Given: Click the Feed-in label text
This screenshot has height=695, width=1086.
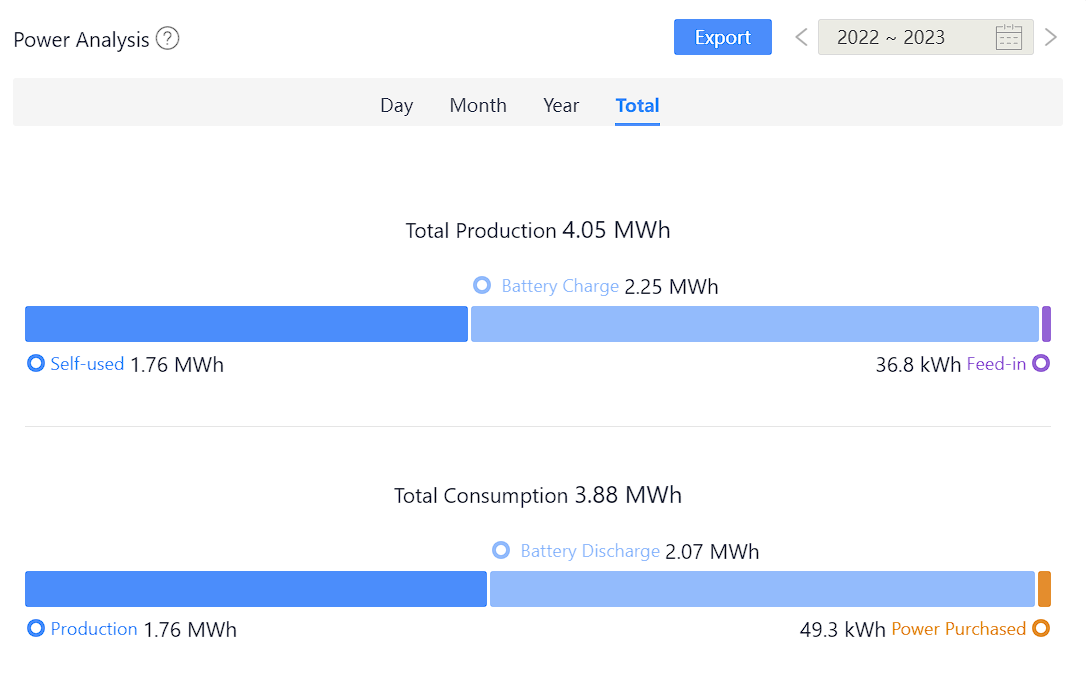Looking at the screenshot, I should (996, 364).
